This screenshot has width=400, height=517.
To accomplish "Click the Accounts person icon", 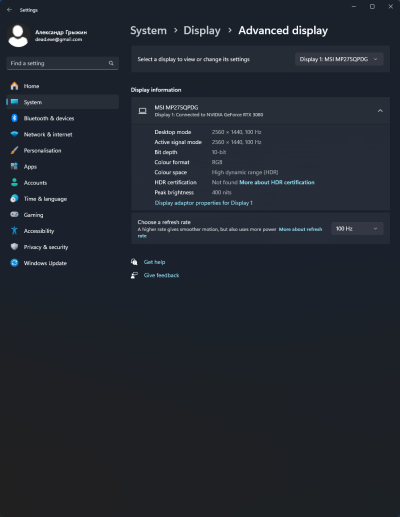I will click(14, 182).
